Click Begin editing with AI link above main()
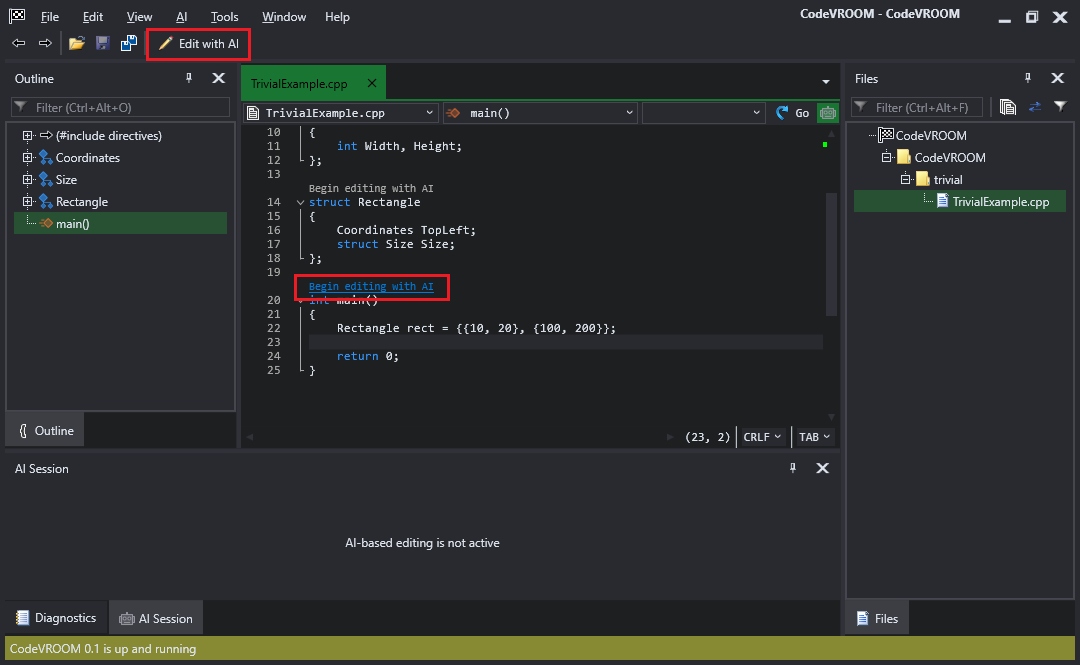Screen dimensions: 1080x665 (371, 286)
